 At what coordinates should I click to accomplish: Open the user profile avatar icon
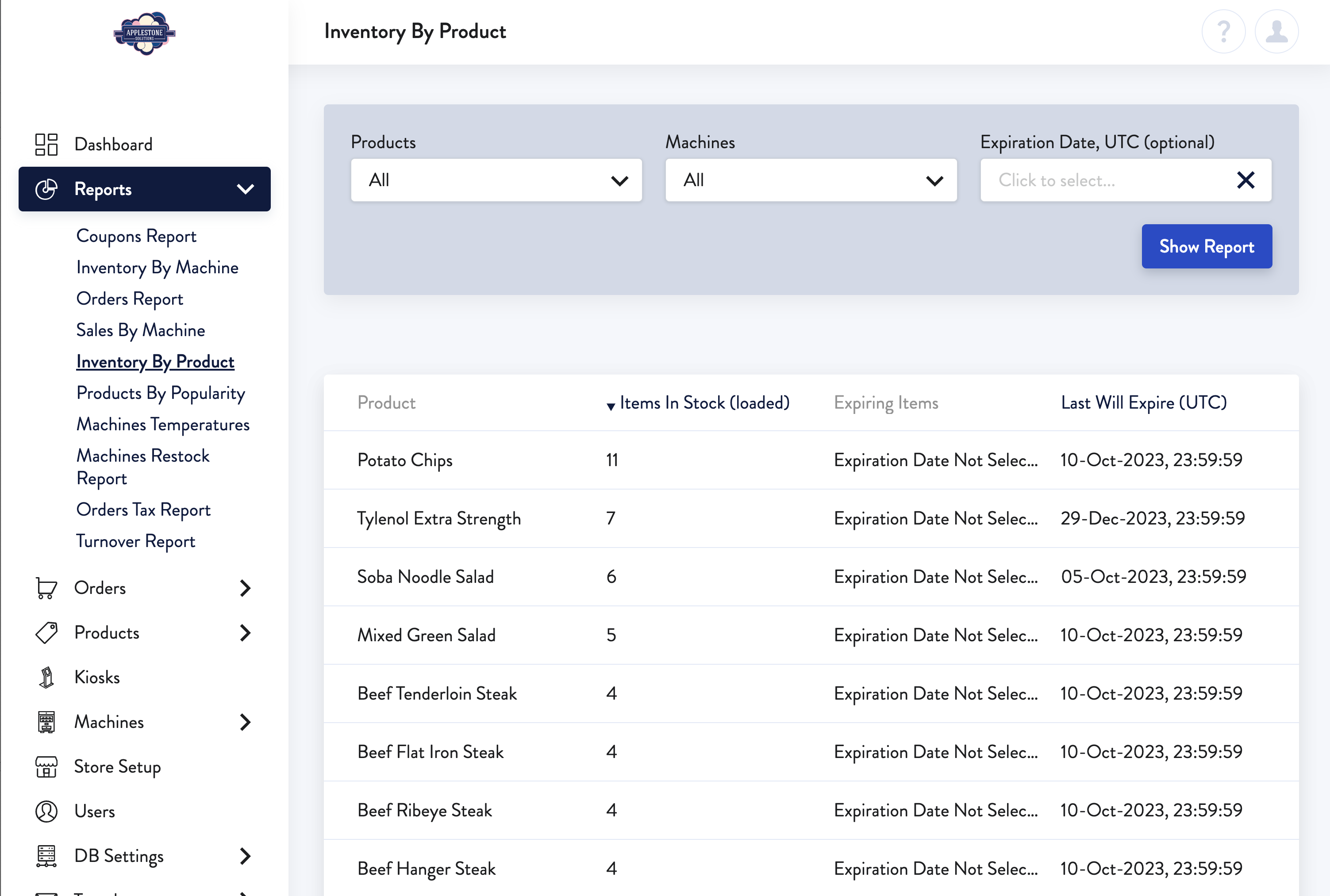(1276, 31)
